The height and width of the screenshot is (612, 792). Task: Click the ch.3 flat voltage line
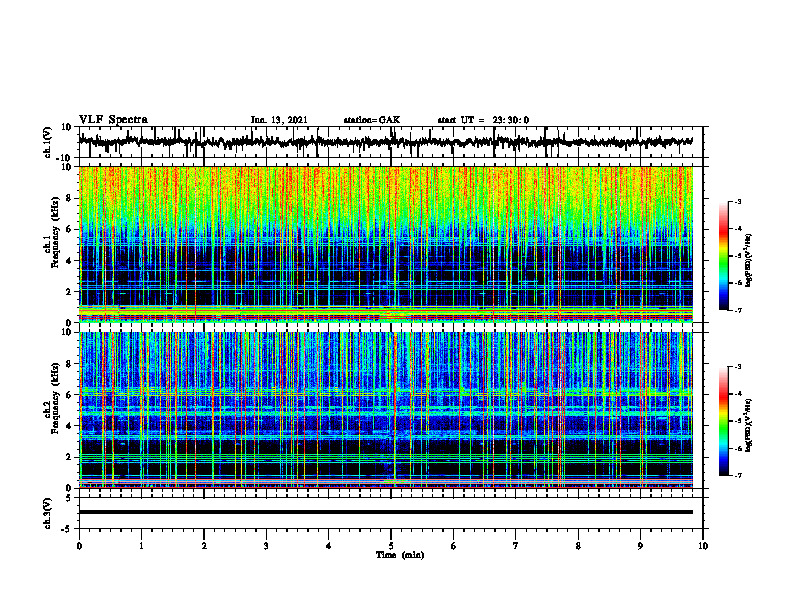pos(385,512)
